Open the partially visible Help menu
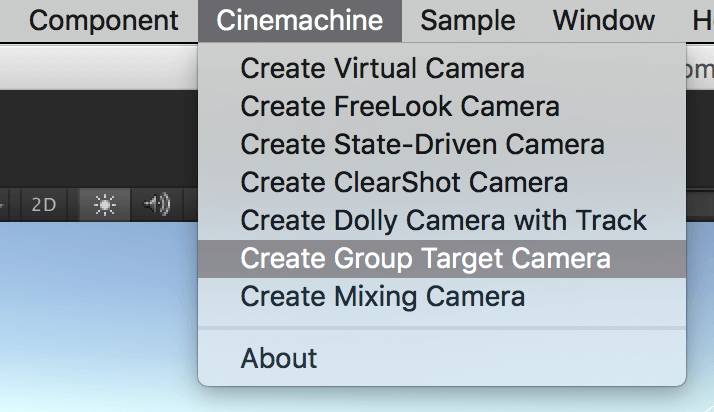The width and height of the screenshot is (714, 412). [x=701, y=20]
